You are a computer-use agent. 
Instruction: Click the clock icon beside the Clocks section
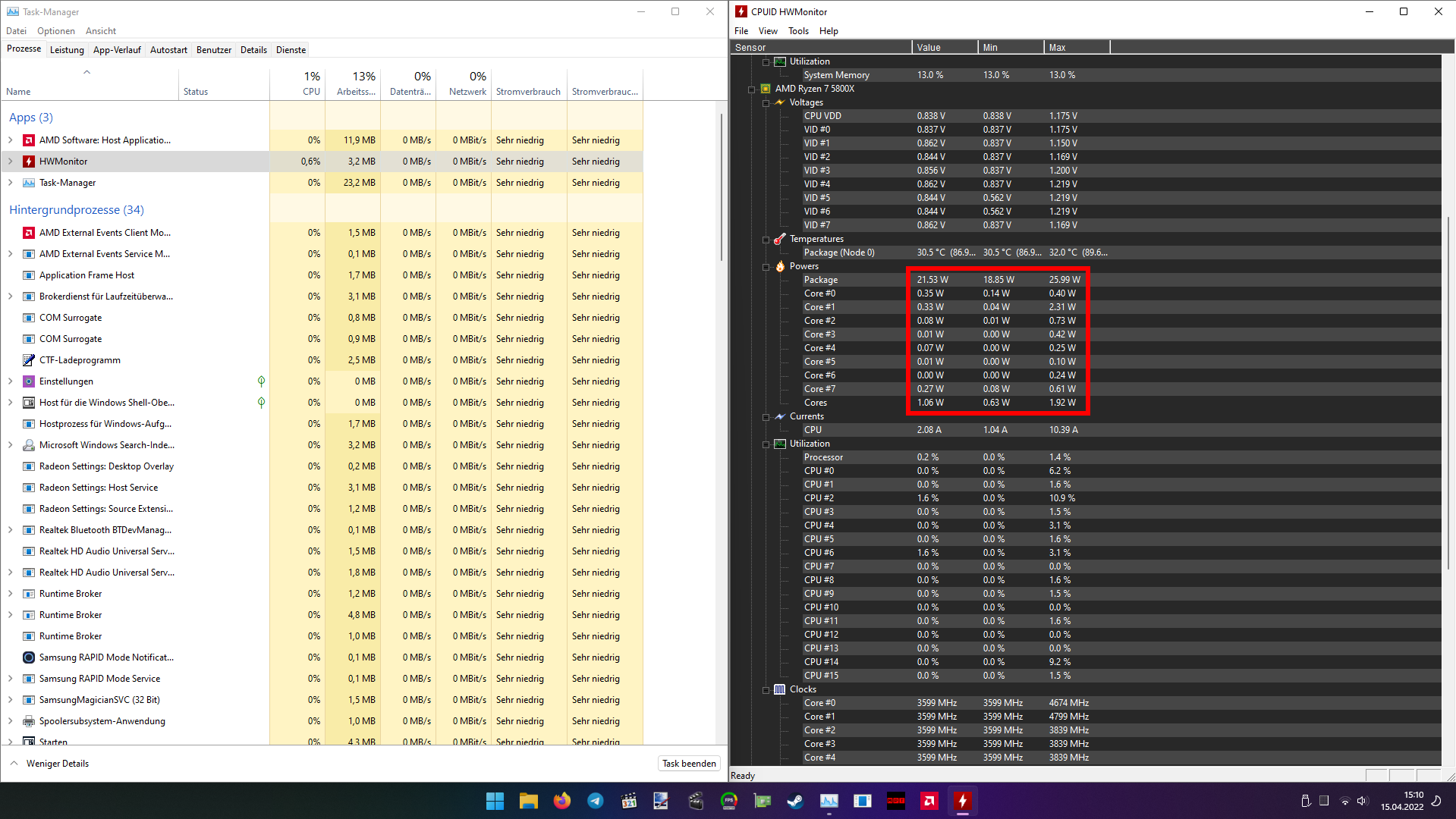779,689
